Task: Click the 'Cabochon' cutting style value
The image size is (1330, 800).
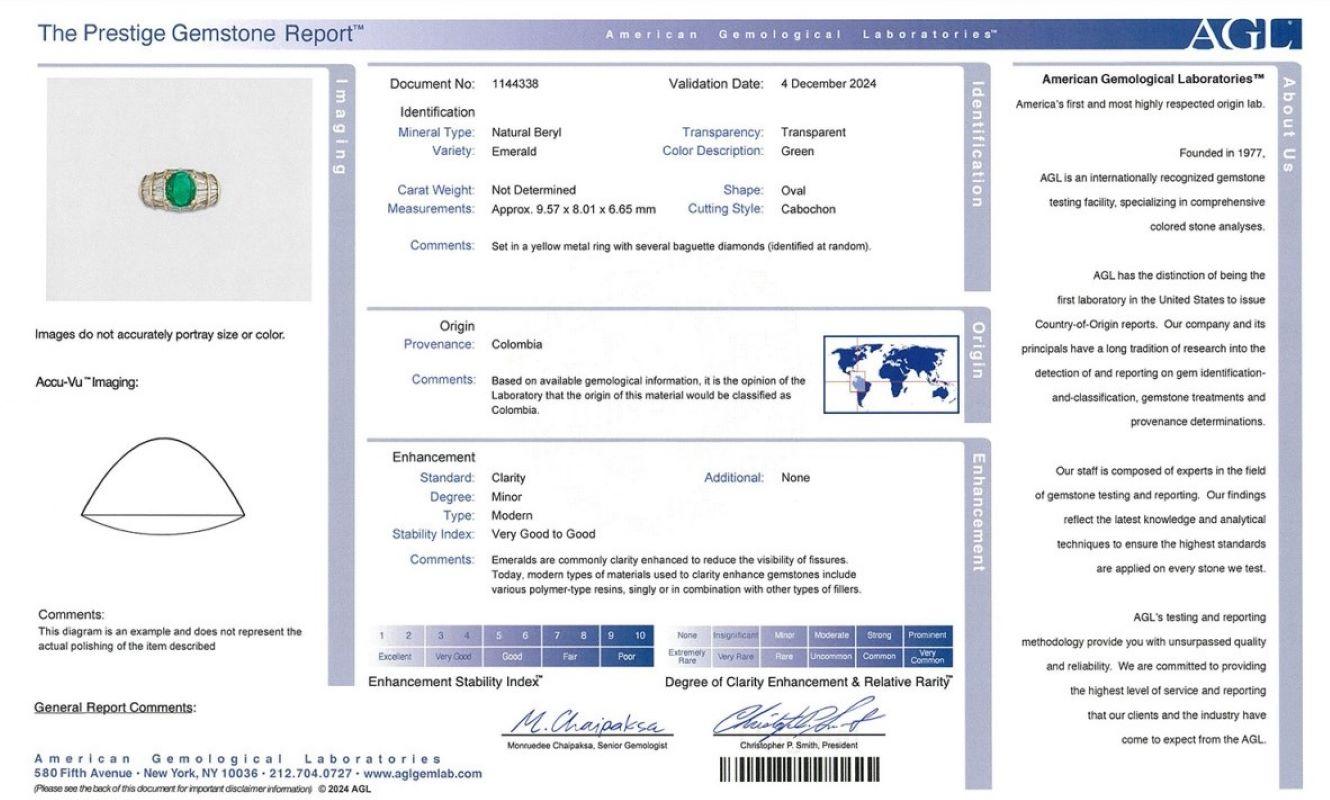Action: pyautogui.click(x=808, y=209)
